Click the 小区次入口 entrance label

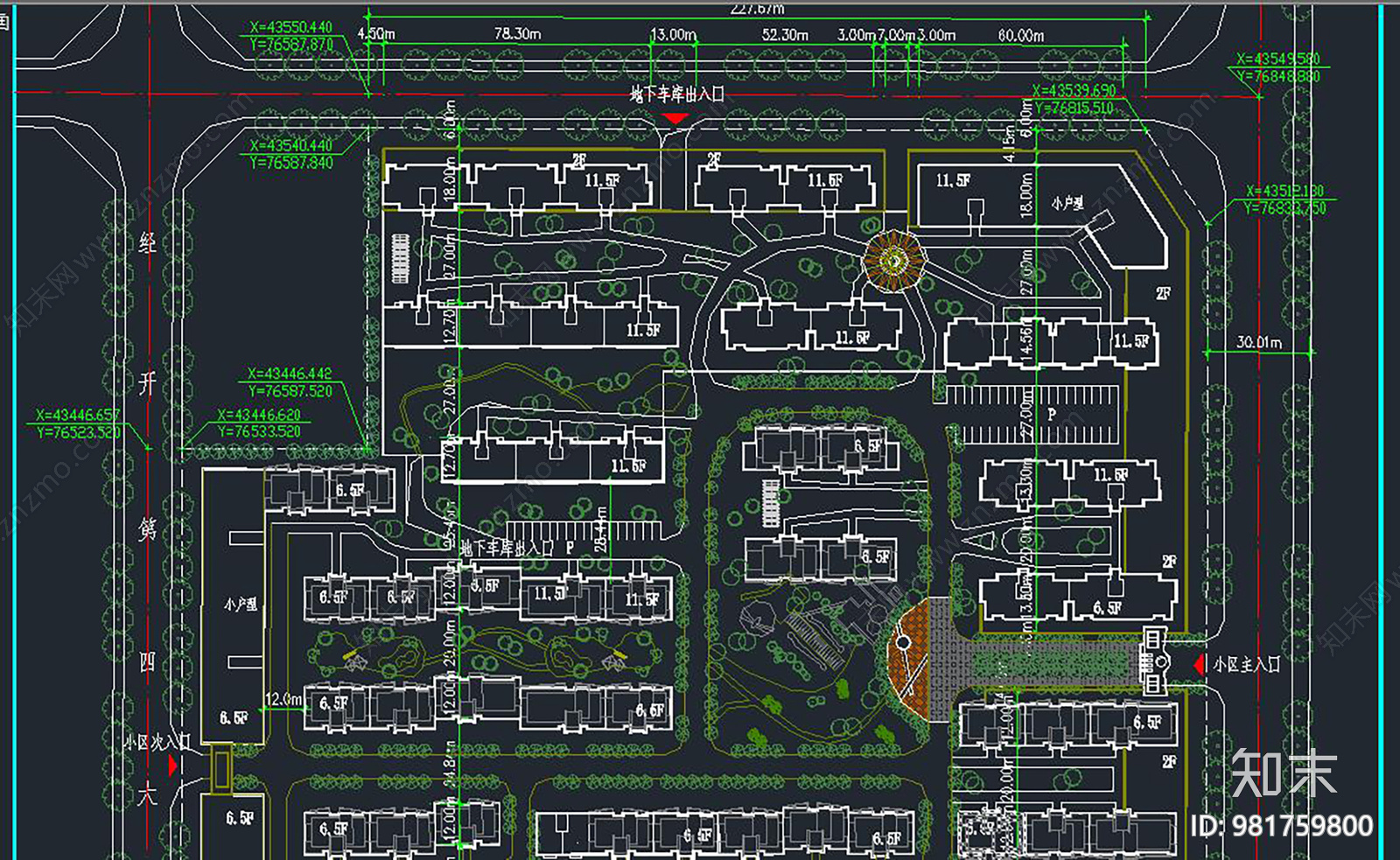(x=157, y=743)
